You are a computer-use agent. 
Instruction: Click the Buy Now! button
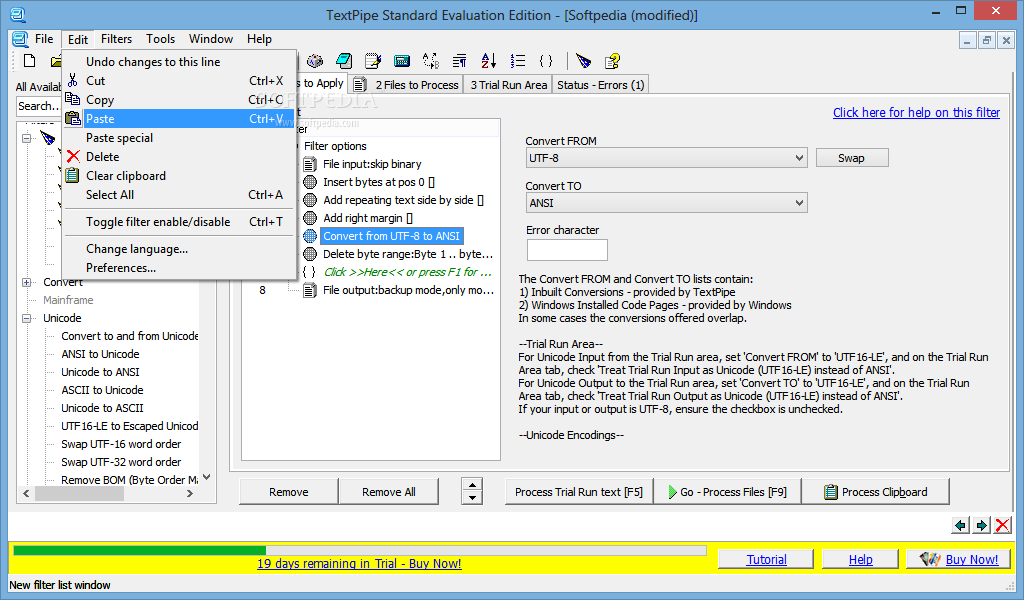(958, 560)
